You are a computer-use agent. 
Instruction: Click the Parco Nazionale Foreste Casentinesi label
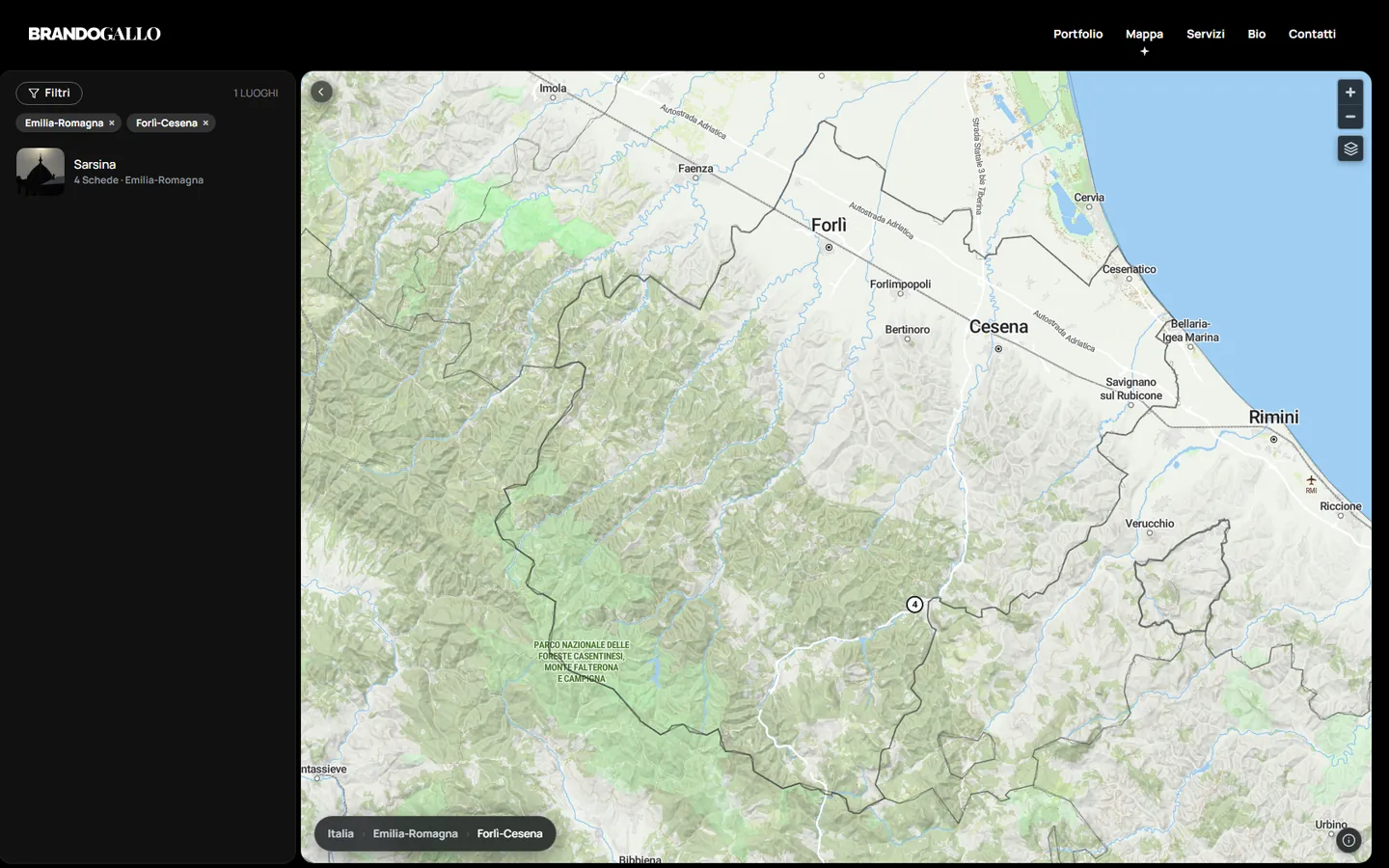[582, 662]
